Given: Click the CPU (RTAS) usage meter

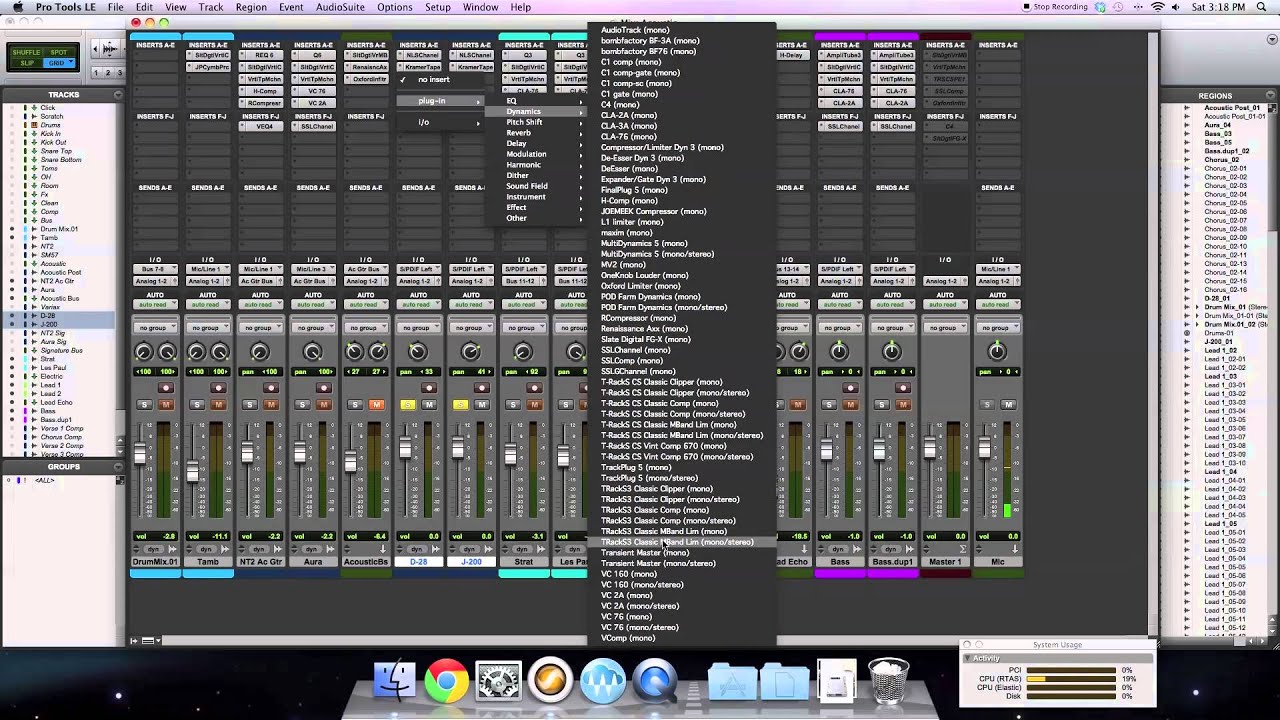Looking at the screenshot, I should pos(1070,679).
